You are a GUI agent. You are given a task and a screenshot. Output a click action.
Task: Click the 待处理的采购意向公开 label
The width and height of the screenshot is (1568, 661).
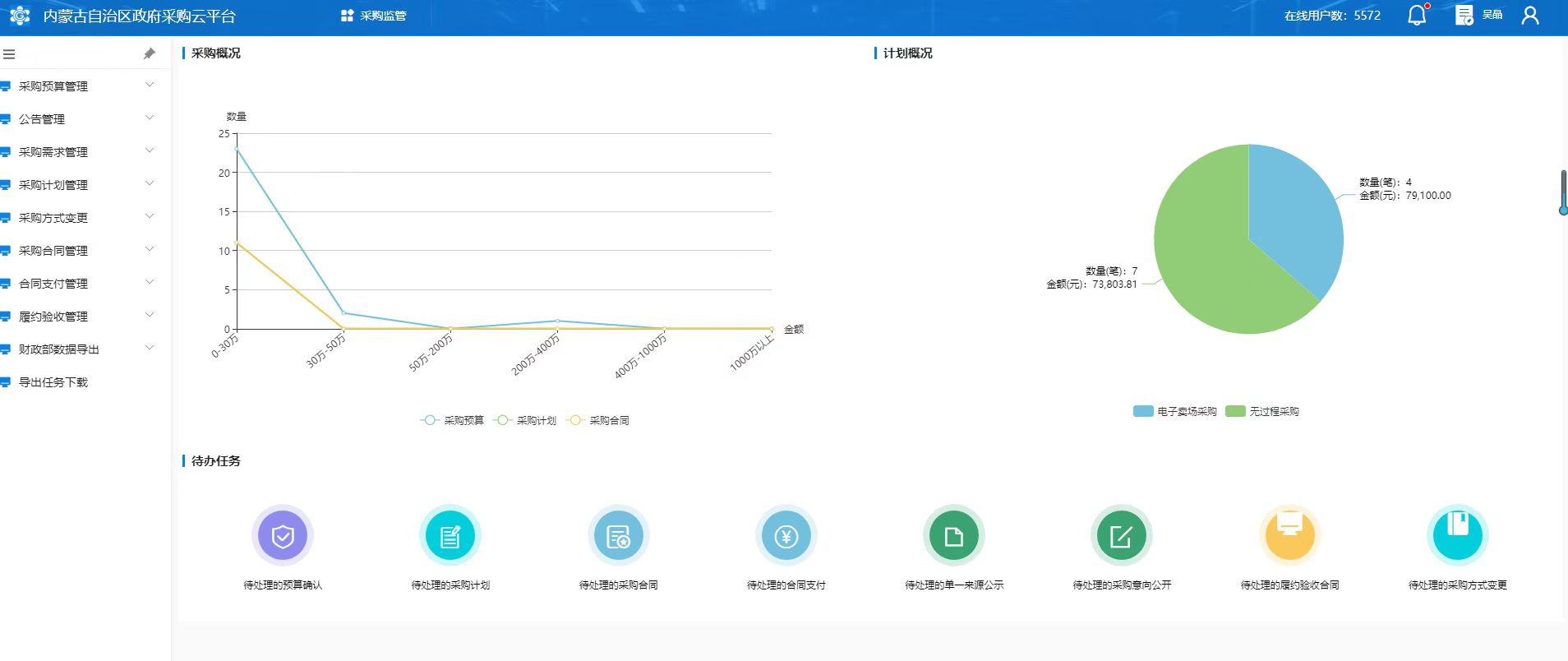pos(1122,585)
